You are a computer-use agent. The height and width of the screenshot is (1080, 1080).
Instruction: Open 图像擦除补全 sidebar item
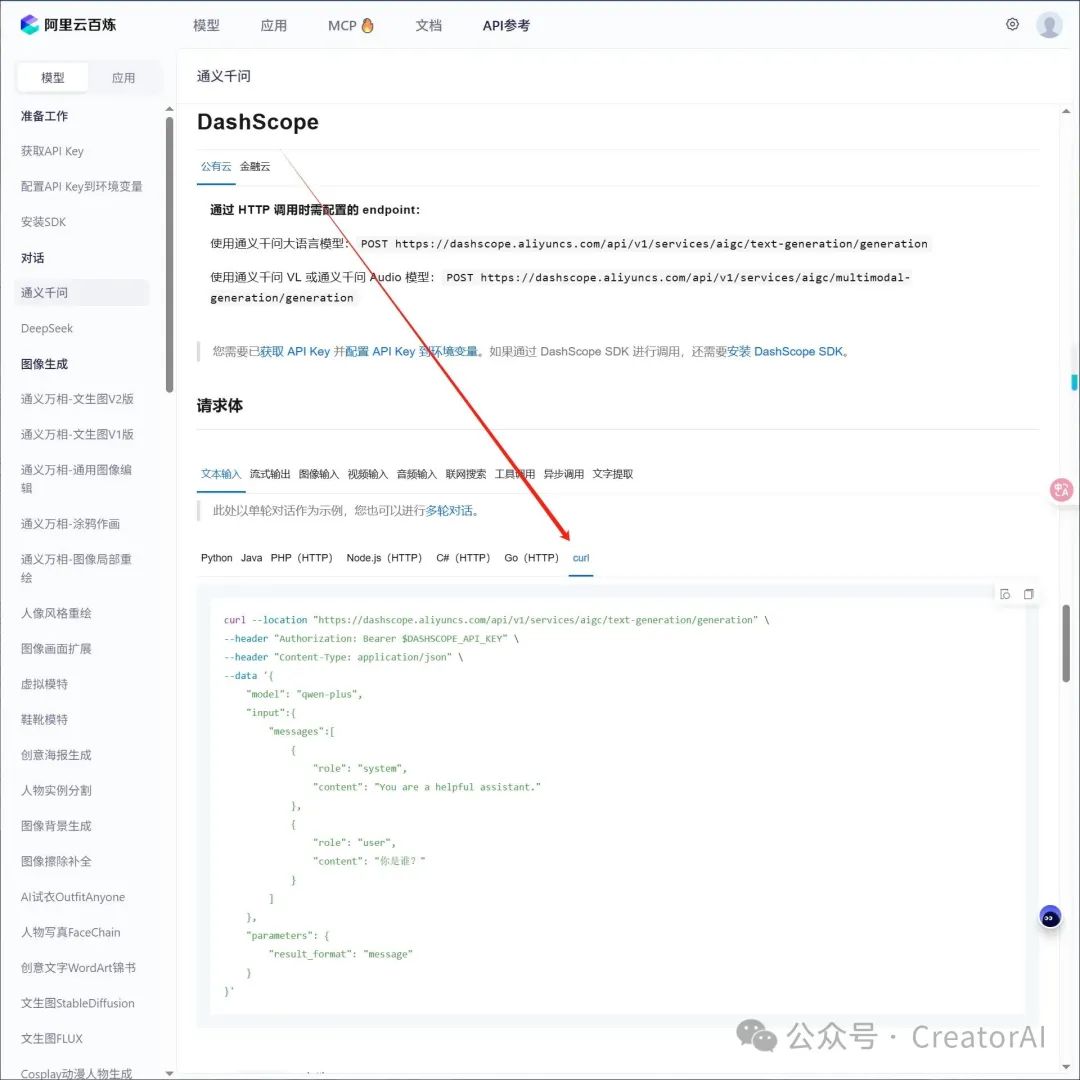tap(56, 862)
